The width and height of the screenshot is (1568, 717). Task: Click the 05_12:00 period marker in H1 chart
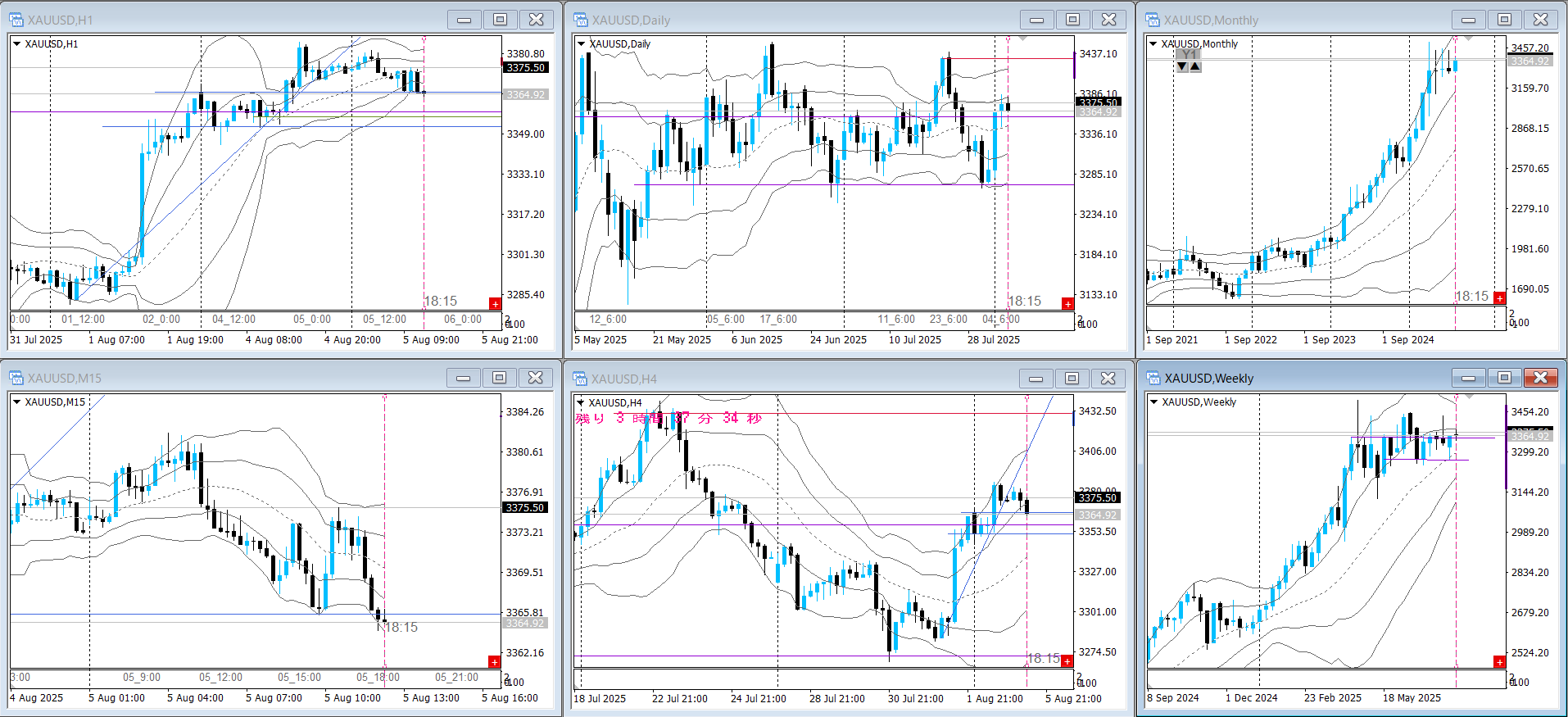coord(385,320)
